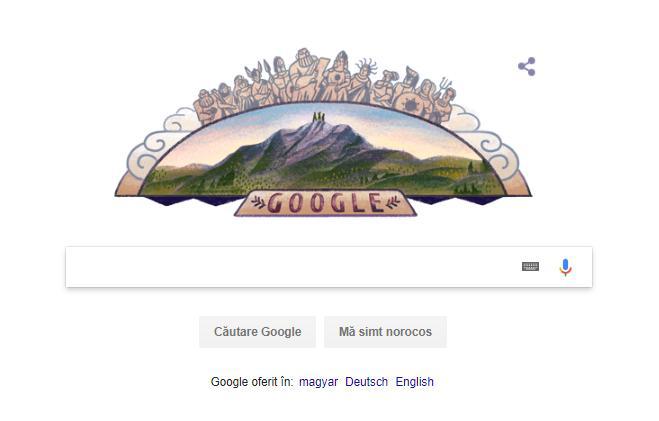Open the on-screen keyboard icon
659x421 pixels.
530,266
